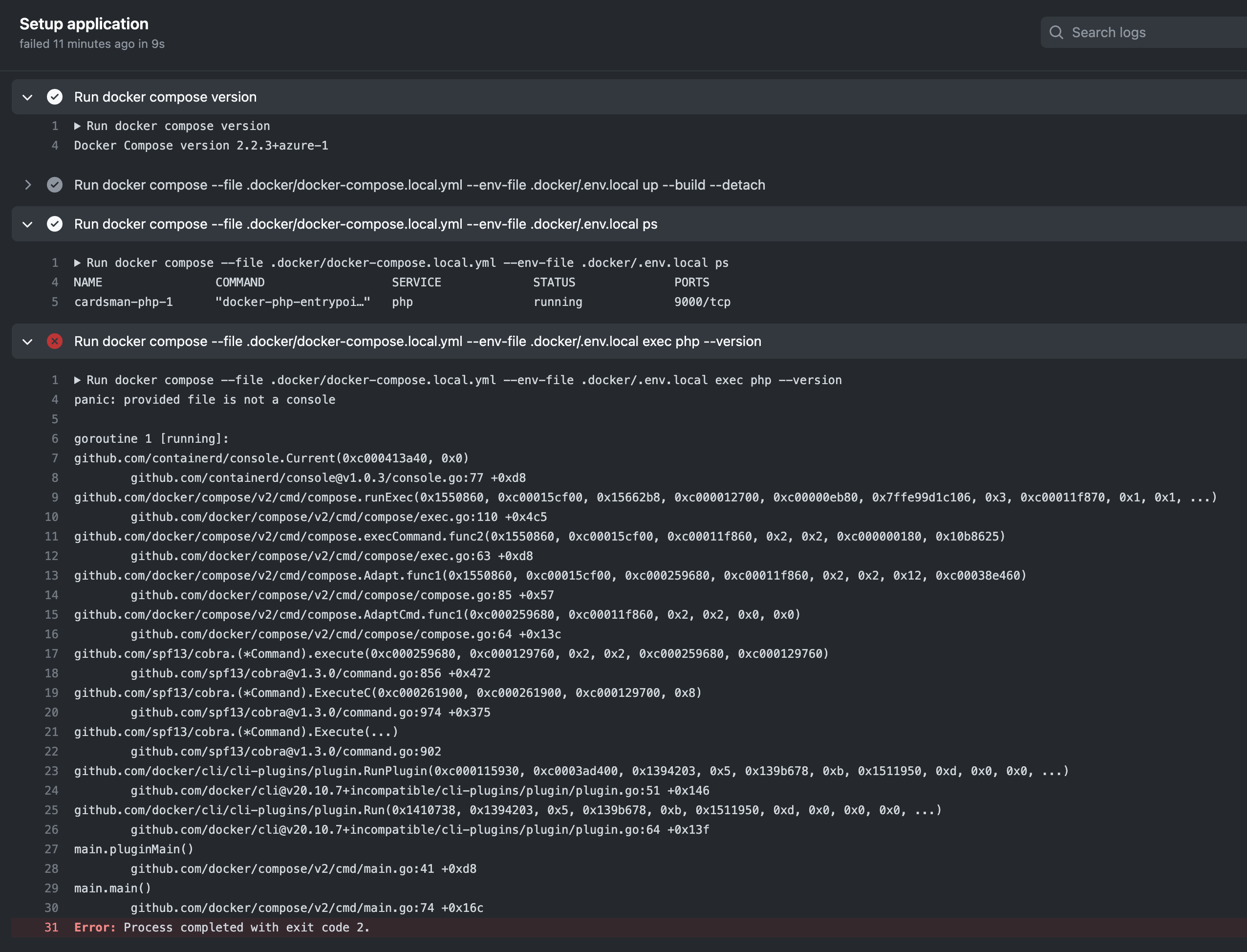Click line number 5 of cardsman-php-1 row
Image resolution: width=1247 pixels, height=952 pixels.
(55, 302)
